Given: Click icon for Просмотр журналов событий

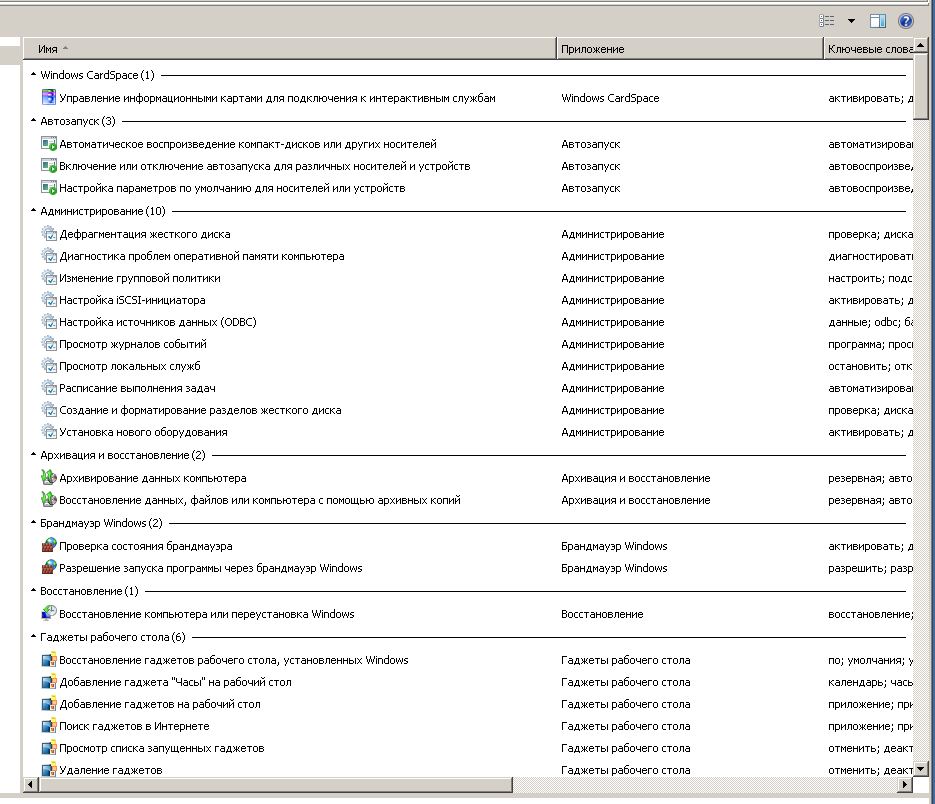Looking at the screenshot, I should tap(49, 344).
